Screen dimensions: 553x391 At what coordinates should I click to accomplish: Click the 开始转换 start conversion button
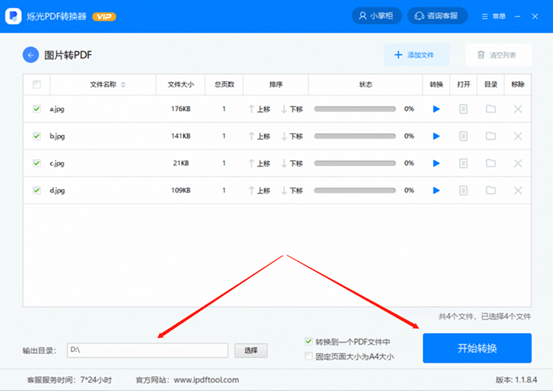[x=477, y=348]
